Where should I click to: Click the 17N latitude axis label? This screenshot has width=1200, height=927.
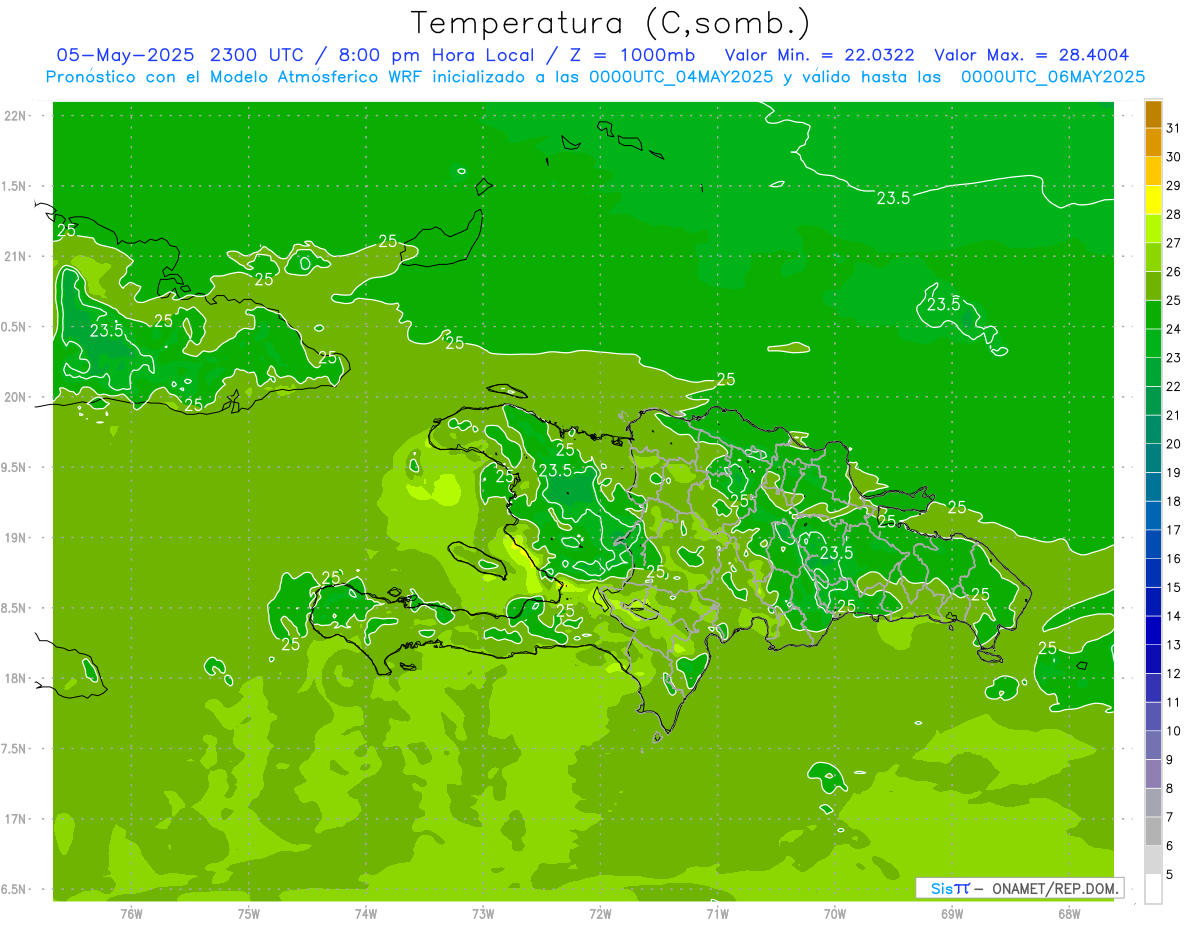15,819
